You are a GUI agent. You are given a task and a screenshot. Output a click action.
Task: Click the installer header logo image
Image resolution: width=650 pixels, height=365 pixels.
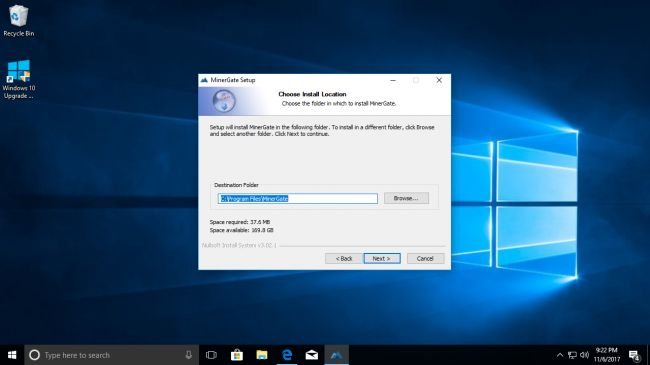click(x=224, y=101)
